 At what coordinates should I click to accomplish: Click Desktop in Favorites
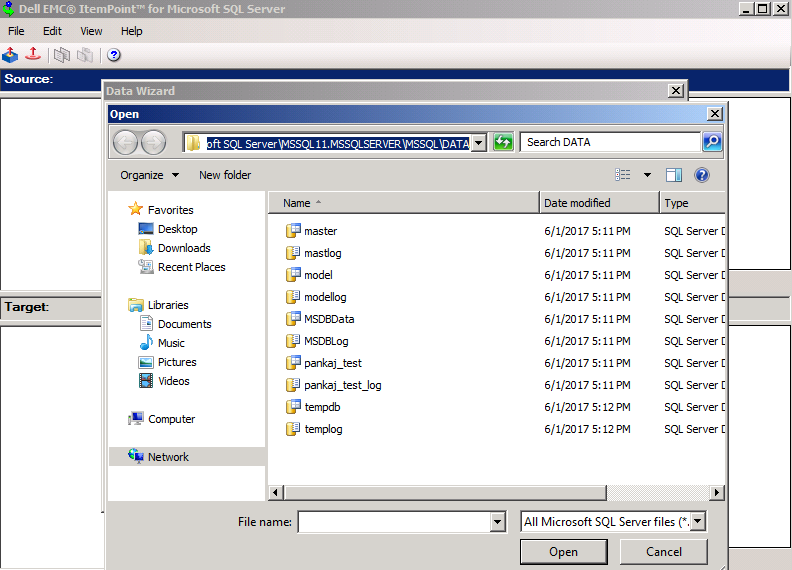[177, 229]
